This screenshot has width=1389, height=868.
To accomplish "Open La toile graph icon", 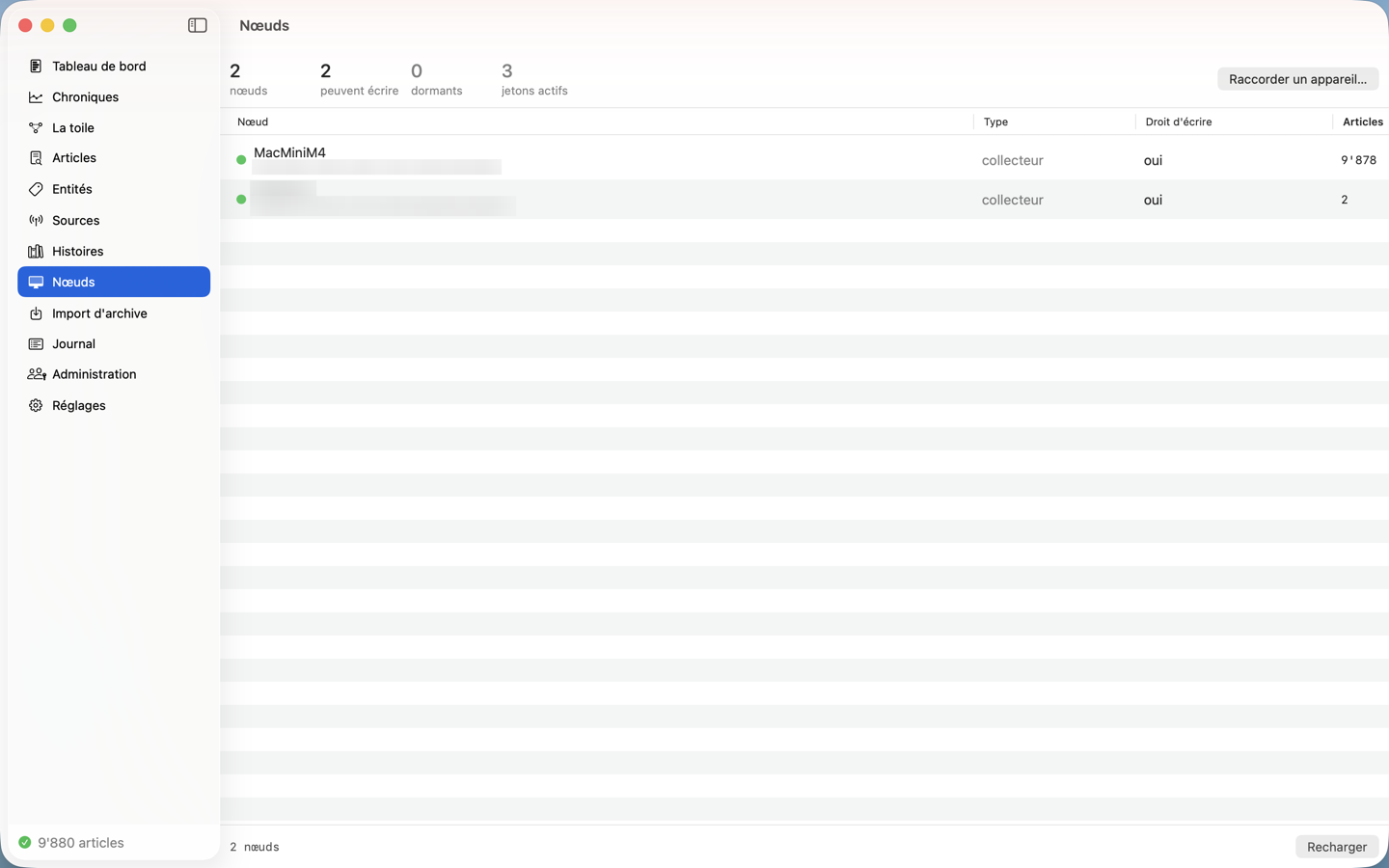I will 36,127.
